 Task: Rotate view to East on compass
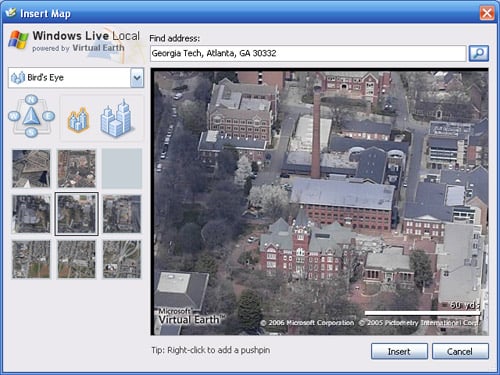[x=49, y=116]
